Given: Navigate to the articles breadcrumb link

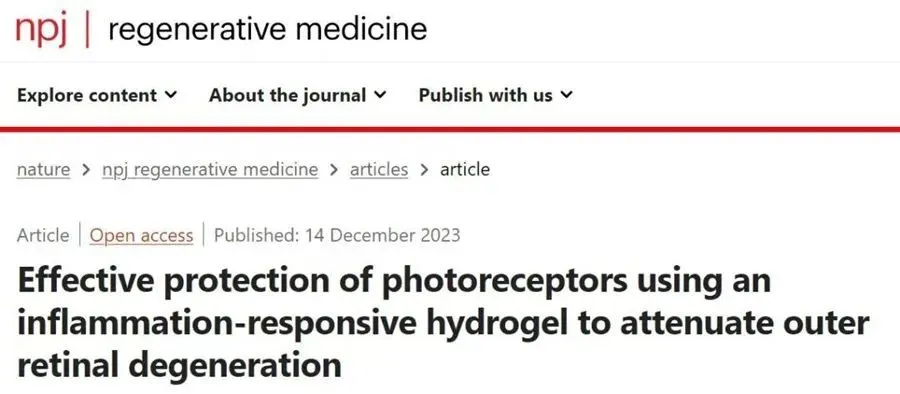Looking at the screenshot, I should [x=379, y=169].
